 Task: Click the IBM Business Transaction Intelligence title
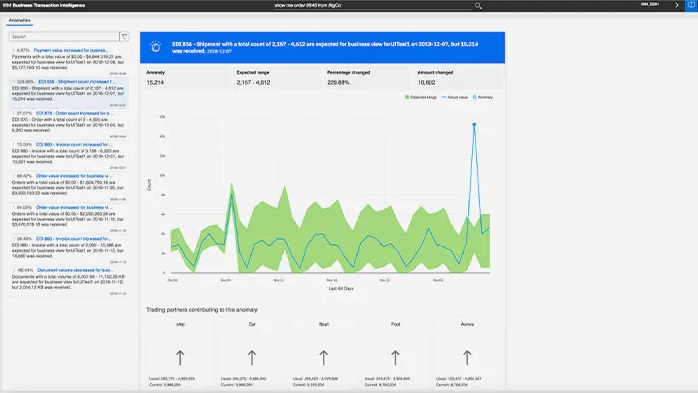tap(44, 5)
